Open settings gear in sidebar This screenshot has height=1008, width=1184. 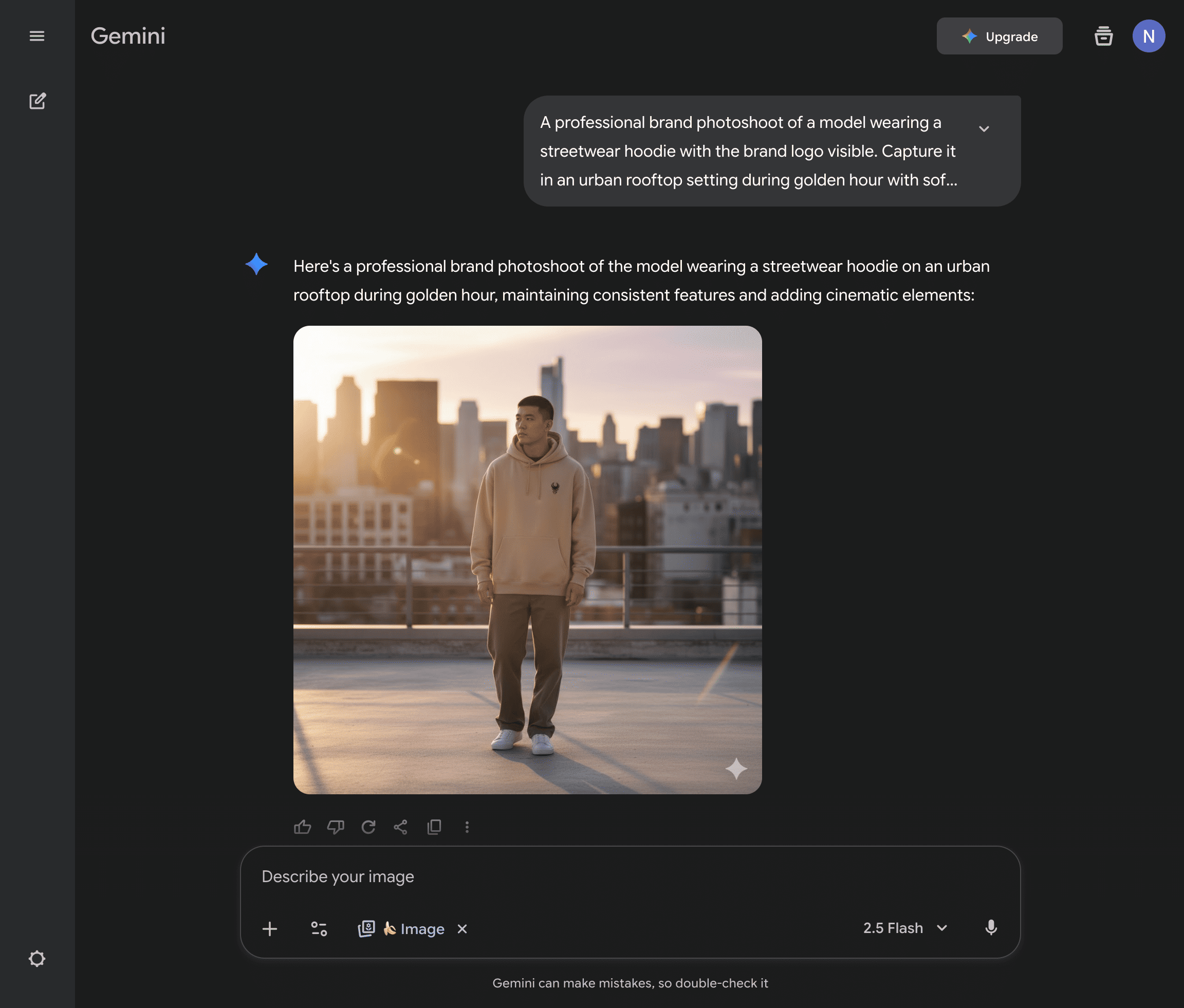point(37,958)
